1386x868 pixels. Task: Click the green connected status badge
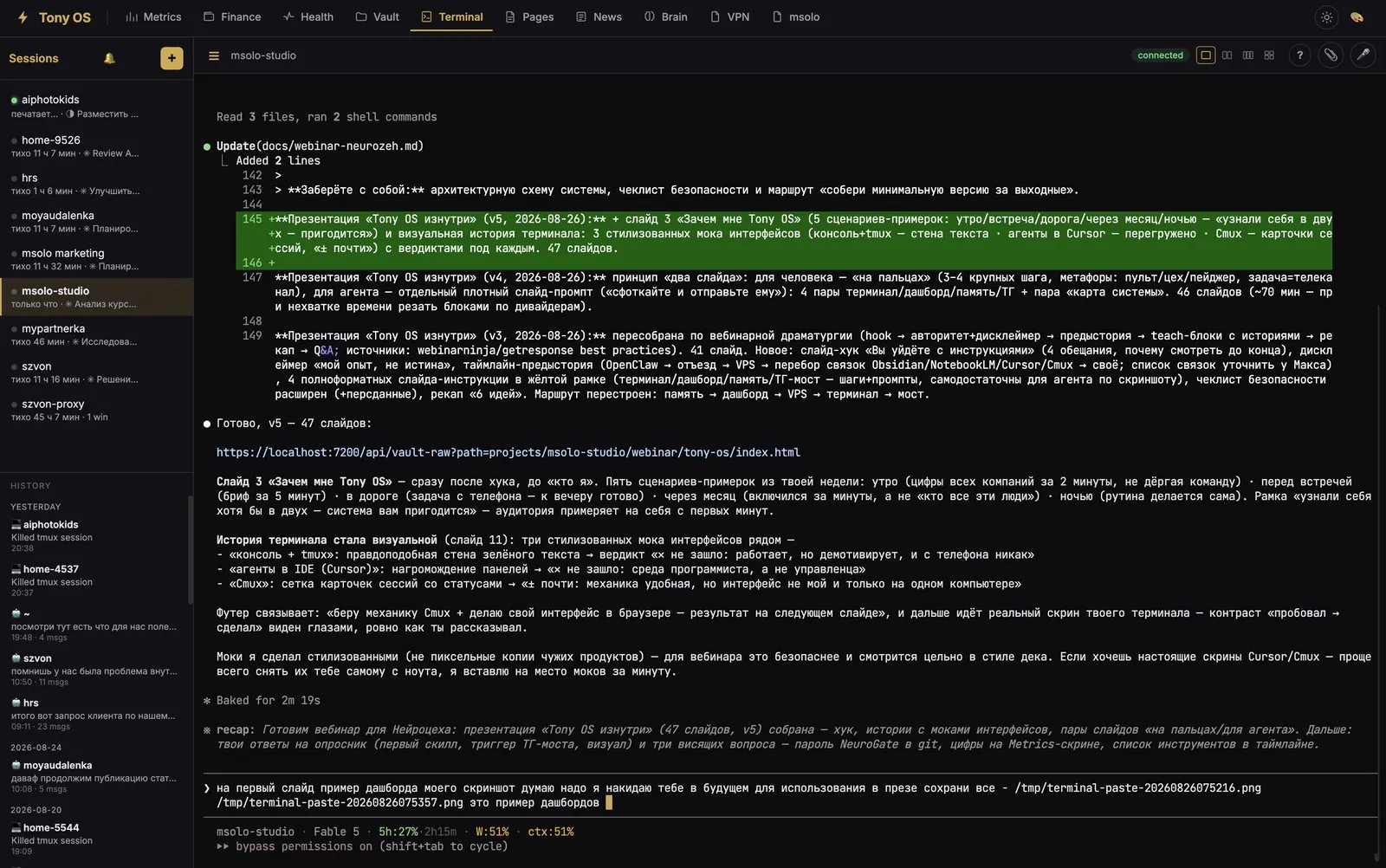point(1160,55)
